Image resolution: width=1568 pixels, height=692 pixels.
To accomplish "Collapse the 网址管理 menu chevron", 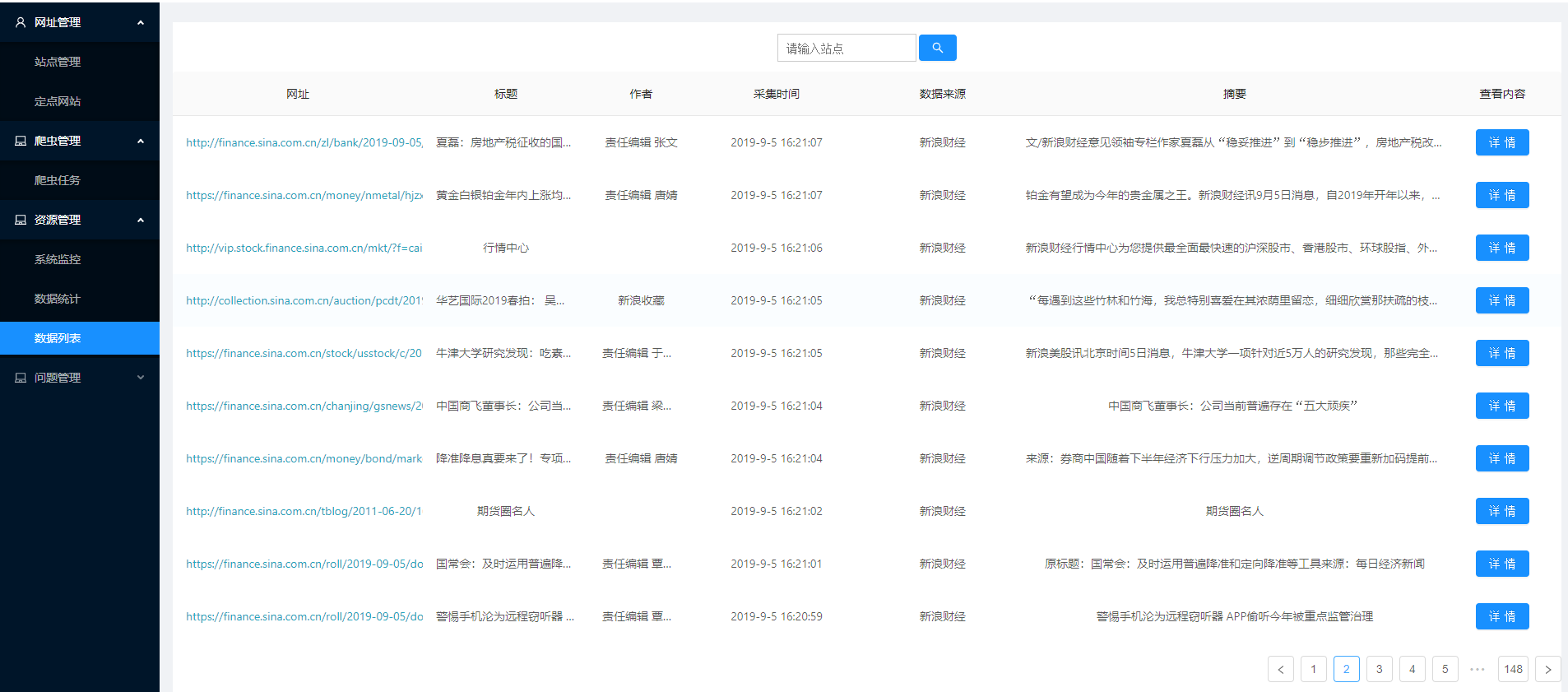I will pos(141,22).
